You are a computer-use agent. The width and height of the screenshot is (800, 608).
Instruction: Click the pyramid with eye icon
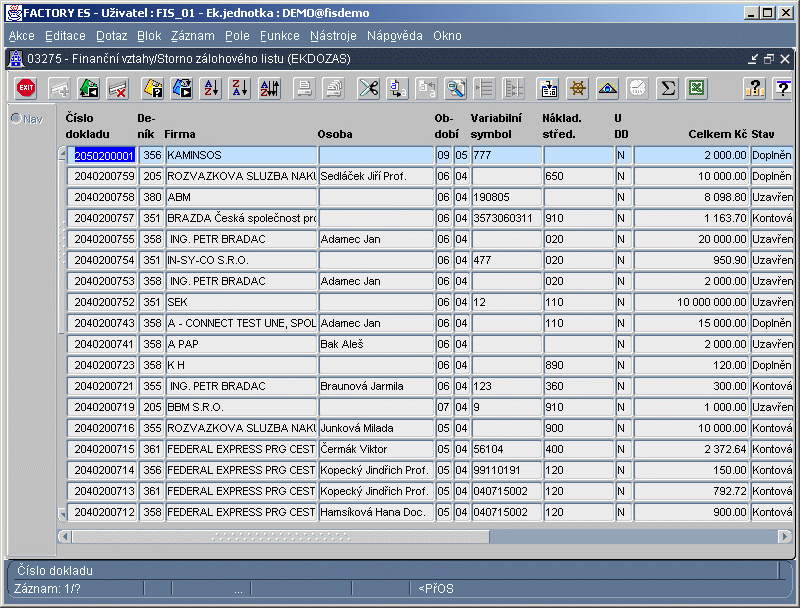click(x=608, y=88)
